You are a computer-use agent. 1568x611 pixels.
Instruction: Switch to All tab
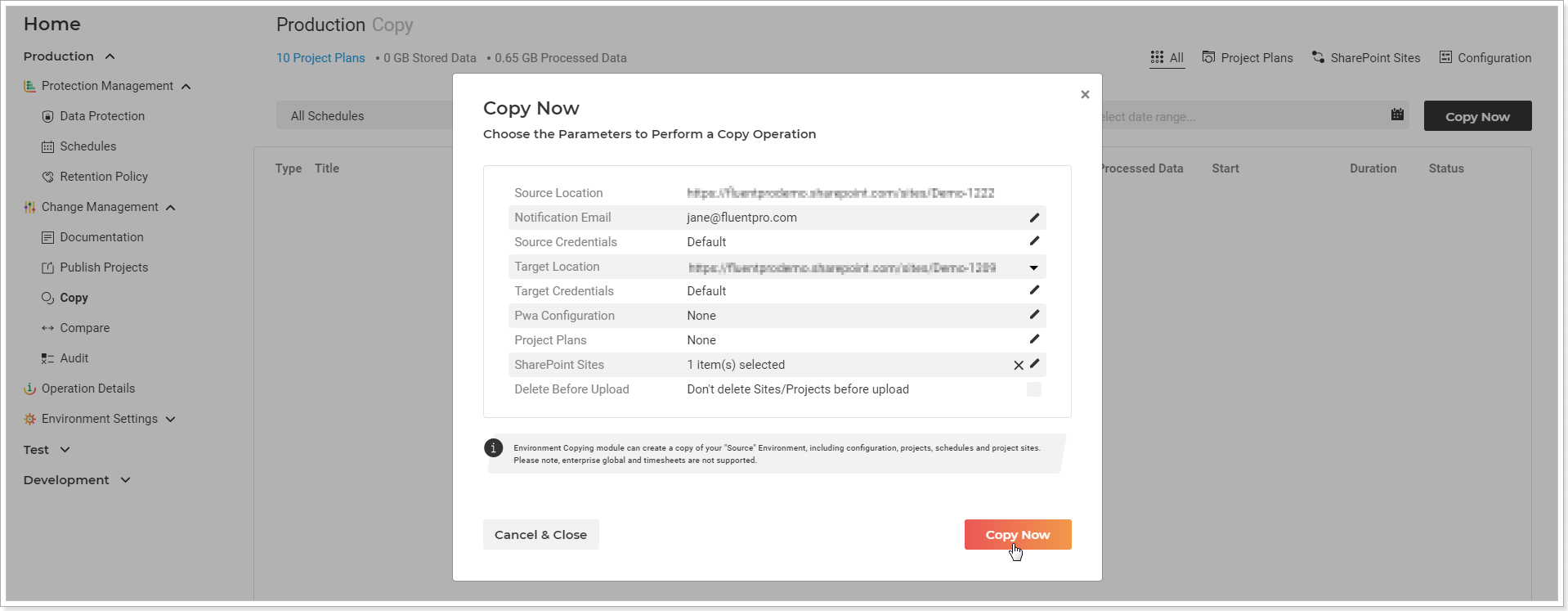(x=1167, y=58)
